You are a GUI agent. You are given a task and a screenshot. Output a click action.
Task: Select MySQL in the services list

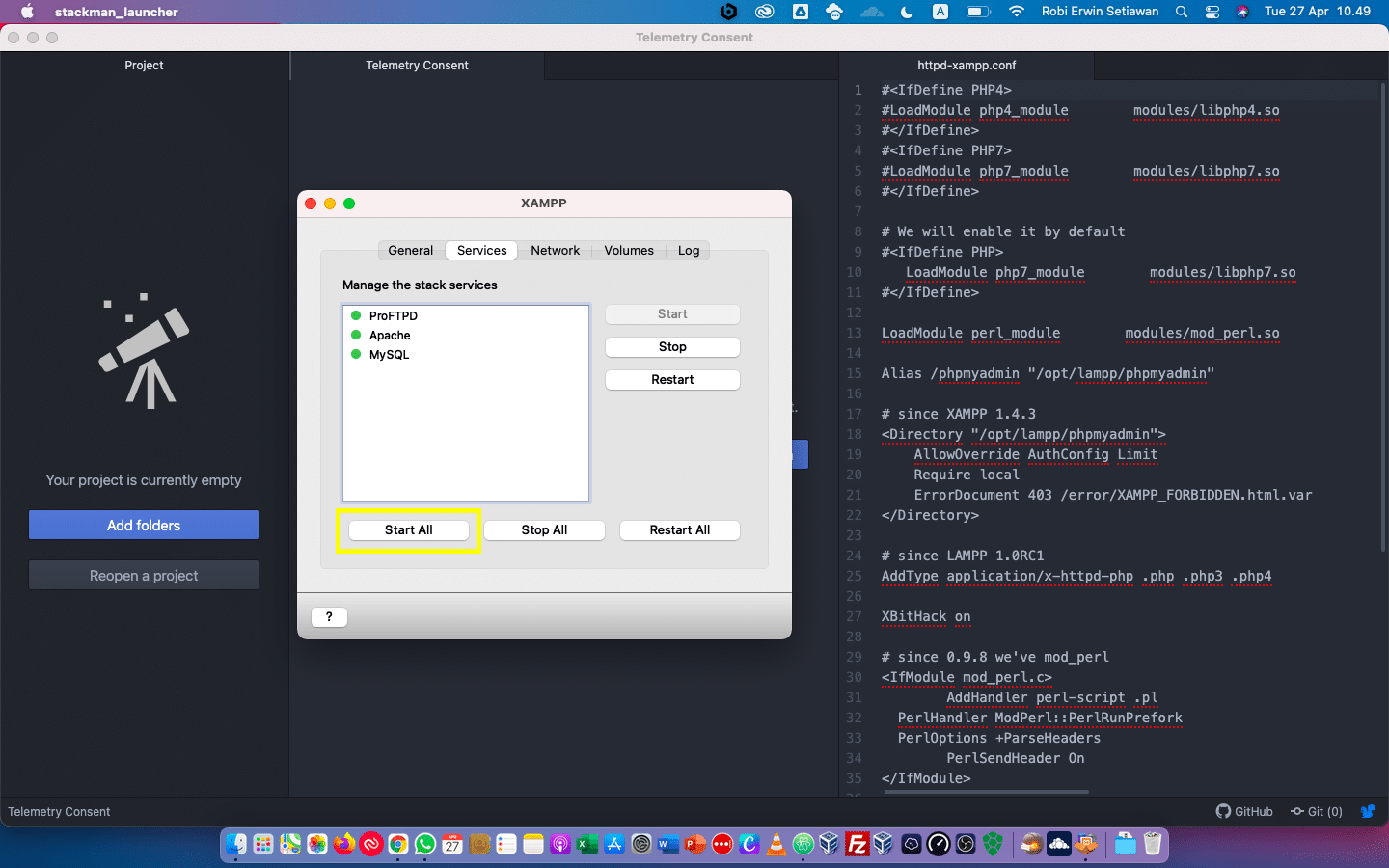click(466, 355)
